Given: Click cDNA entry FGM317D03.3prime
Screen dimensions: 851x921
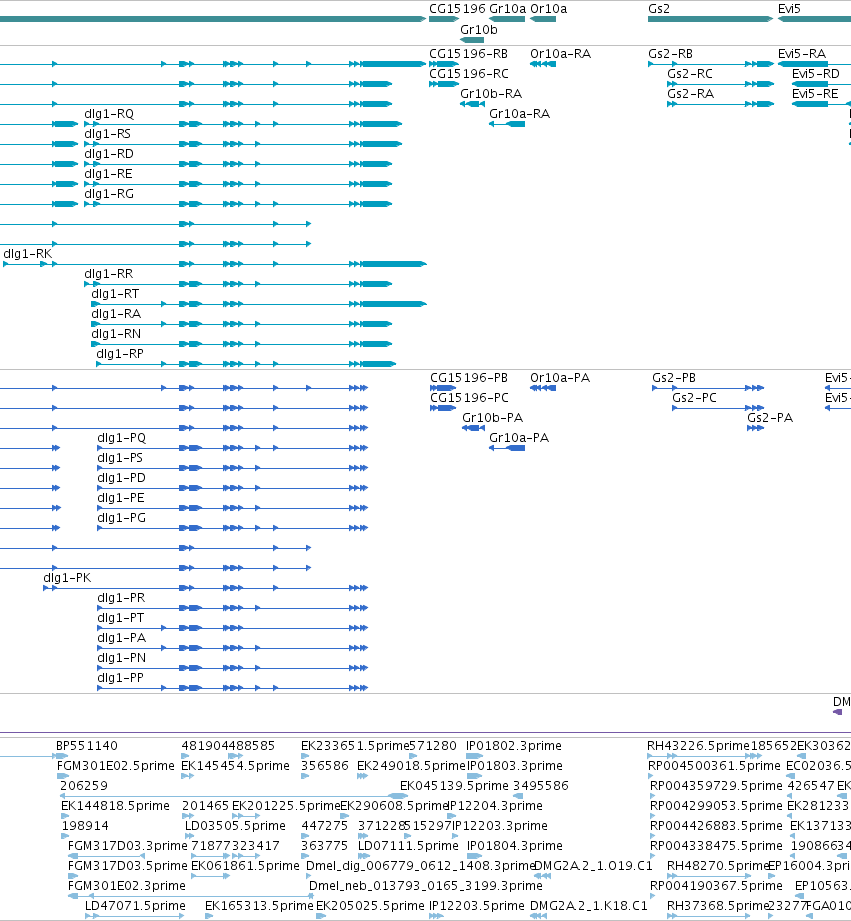Looking at the screenshot, I should coord(128,846).
